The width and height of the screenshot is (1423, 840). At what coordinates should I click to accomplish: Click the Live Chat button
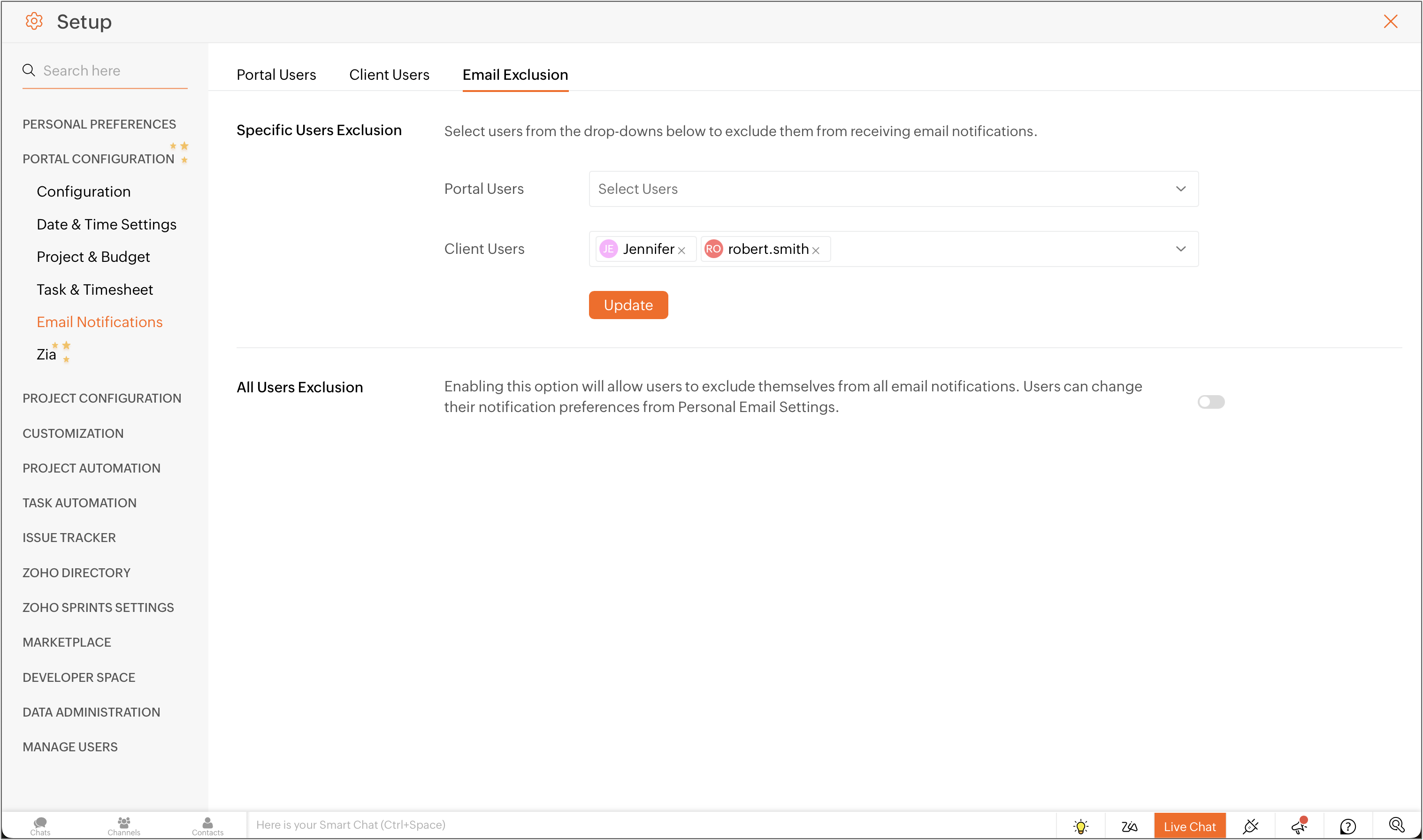point(1189,826)
